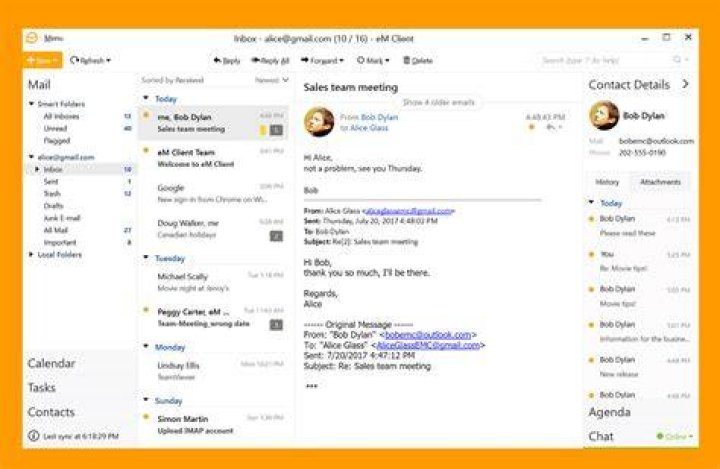Image resolution: width=720 pixels, height=469 pixels.
Task: Click conversation count badge on Peggy Carter email
Action: (x=276, y=325)
